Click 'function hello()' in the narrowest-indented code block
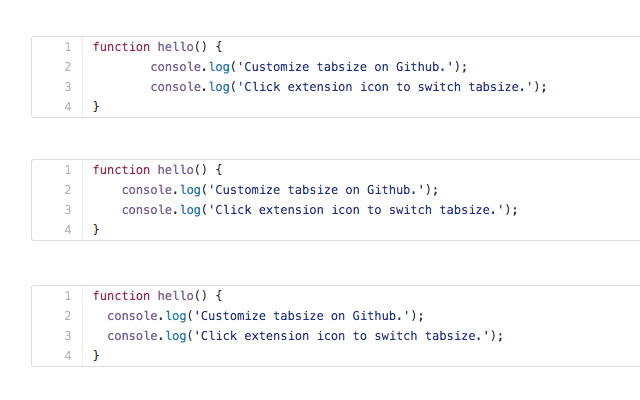This screenshot has width=640, height=400. [157, 296]
